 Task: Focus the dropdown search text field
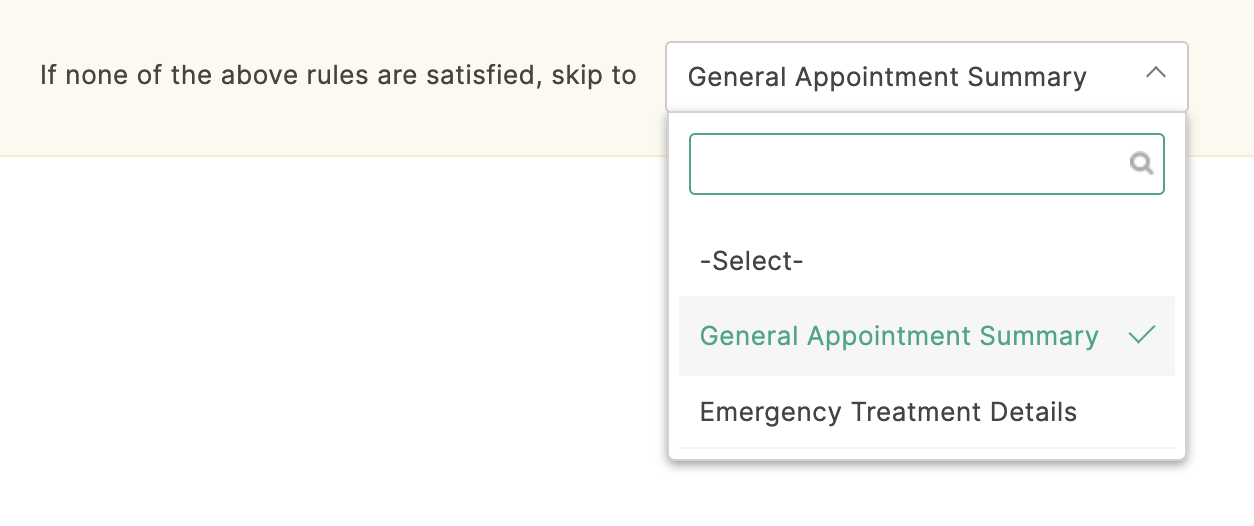926,164
